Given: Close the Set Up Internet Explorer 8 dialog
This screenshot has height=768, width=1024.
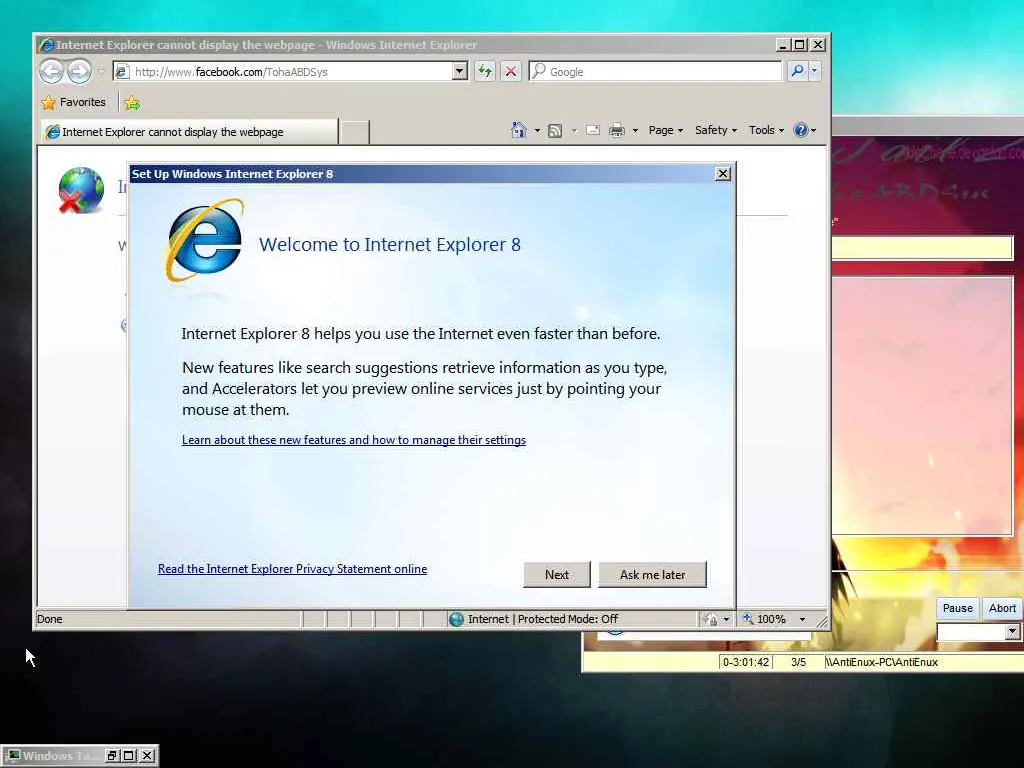Looking at the screenshot, I should [722, 174].
